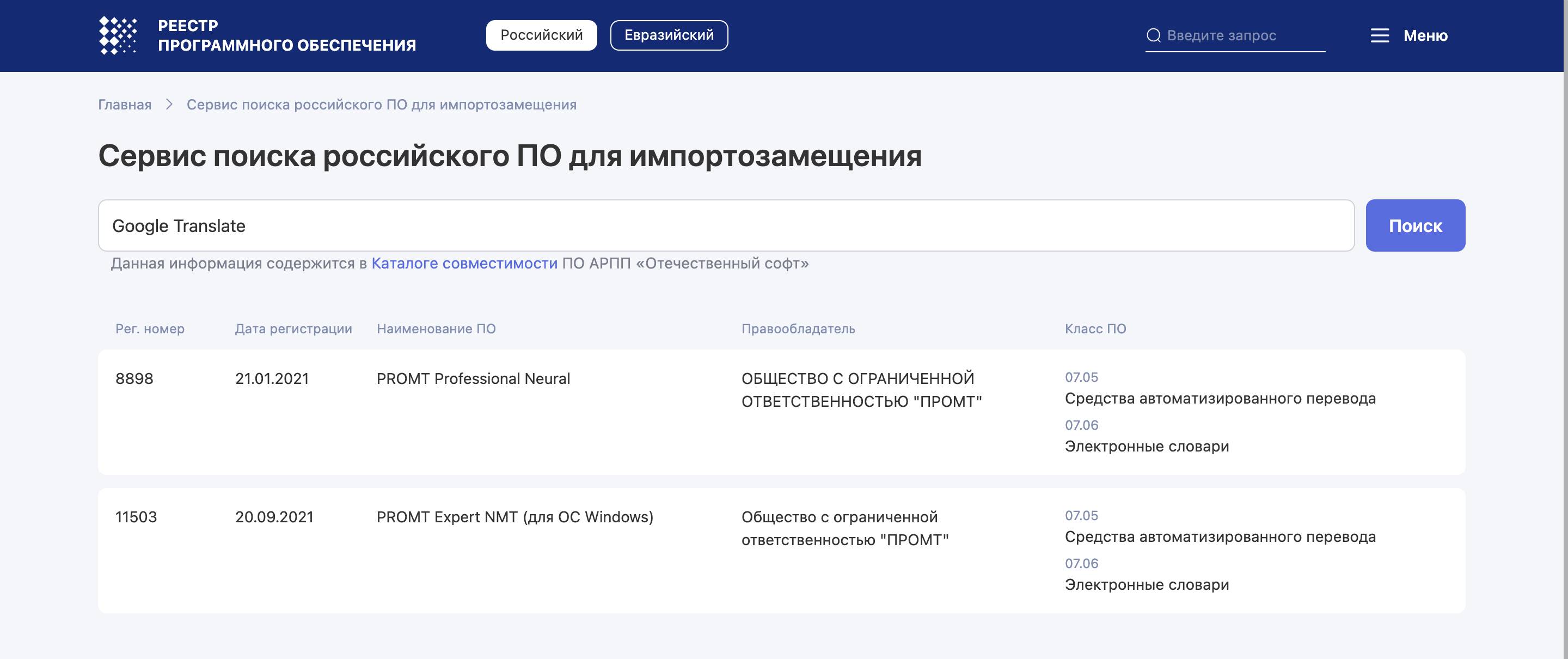Open 'PROMT Expert NMT (для ОС Windows)' entry
The height and width of the screenshot is (659, 1568).
(x=514, y=517)
